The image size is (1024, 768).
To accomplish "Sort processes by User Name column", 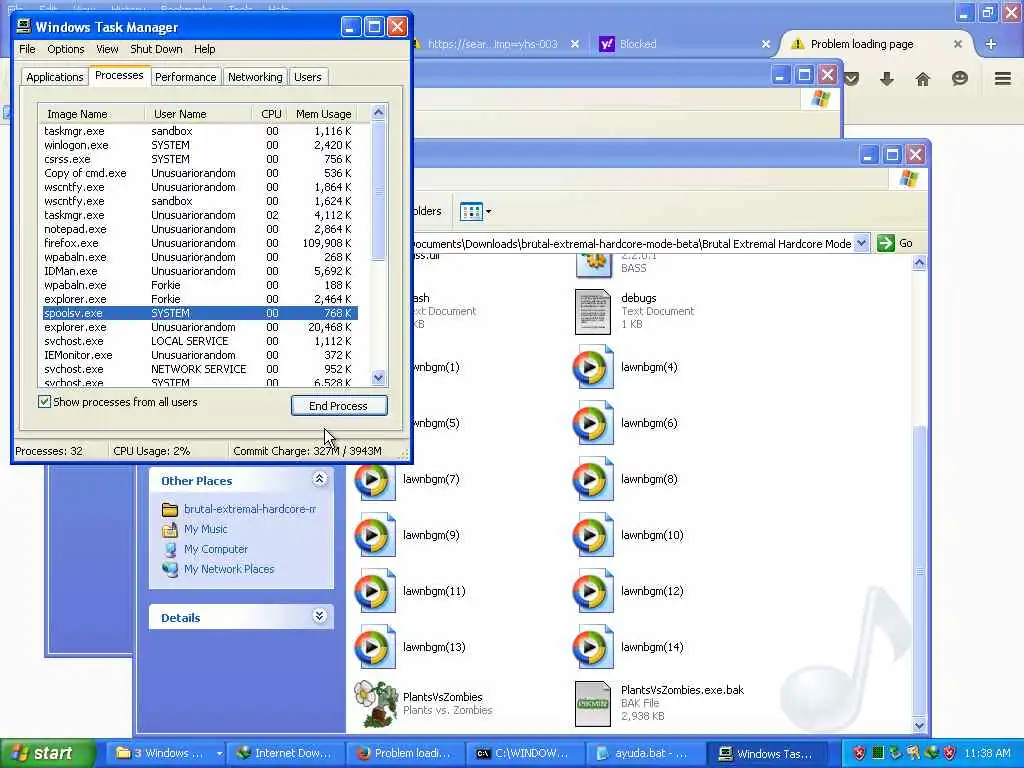I will (199, 114).
